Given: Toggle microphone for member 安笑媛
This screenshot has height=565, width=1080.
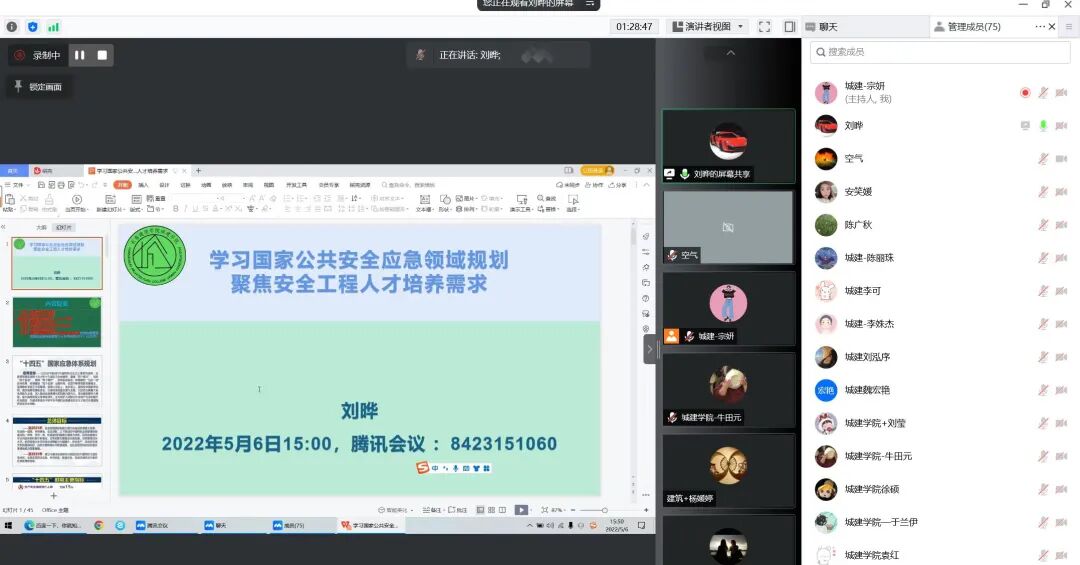Looking at the screenshot, I should 1043,192.
